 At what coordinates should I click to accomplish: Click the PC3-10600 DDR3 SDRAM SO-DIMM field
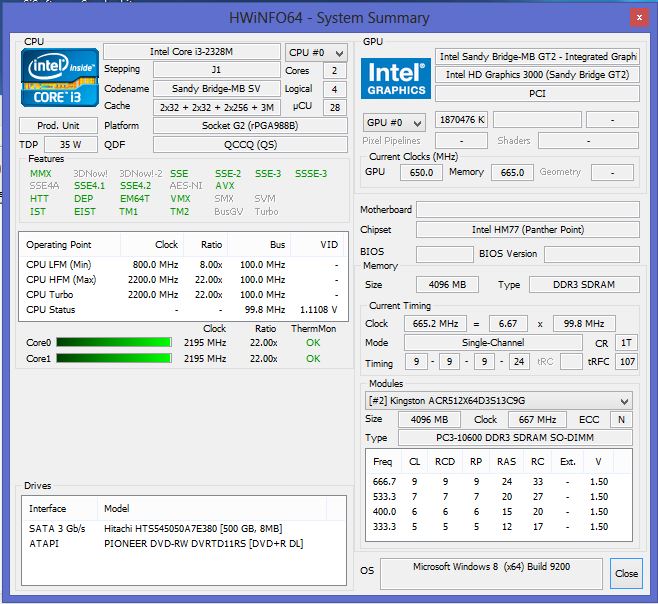point(515,438)
